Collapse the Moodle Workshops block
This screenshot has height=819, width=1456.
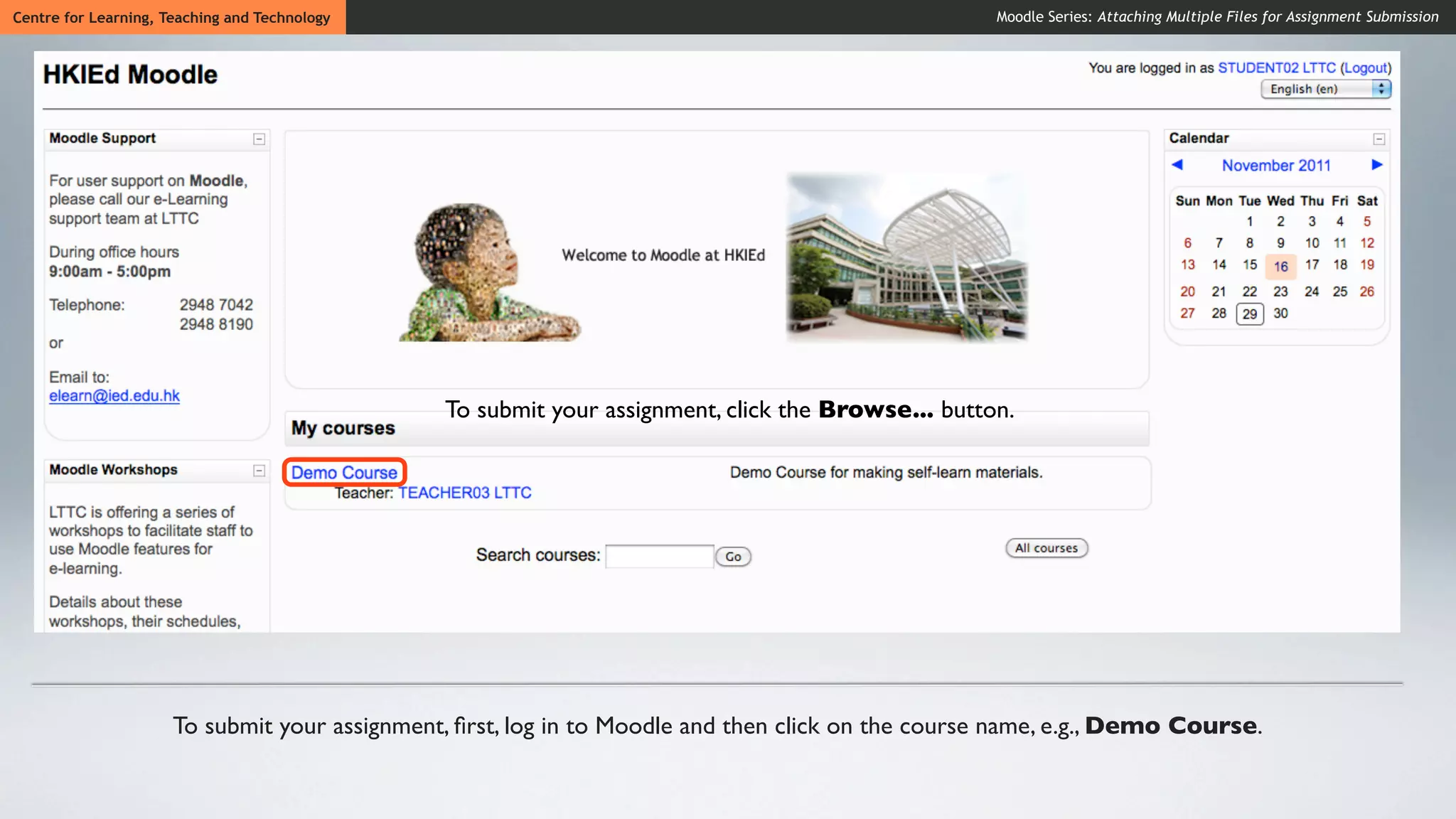(259, 471)
